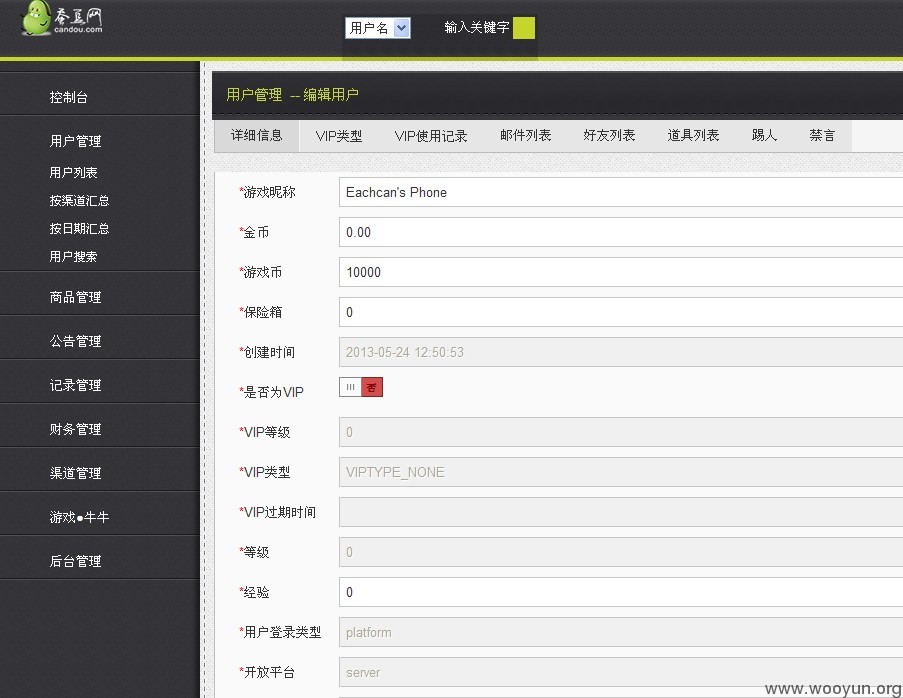Viewport: 903px width, 698px height.
Task: Switch to the 邮件列表 tab
Action: click(x=525, y=136)
